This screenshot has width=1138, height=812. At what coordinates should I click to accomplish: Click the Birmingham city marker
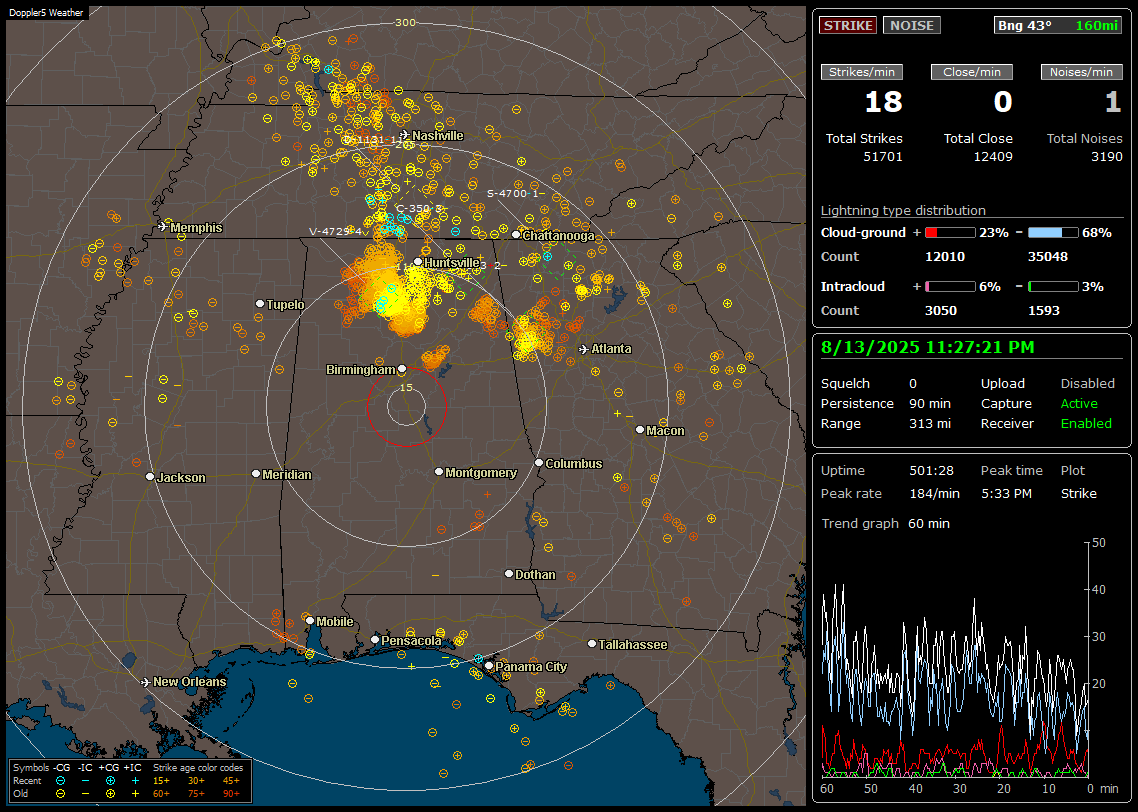coord(402,369)
